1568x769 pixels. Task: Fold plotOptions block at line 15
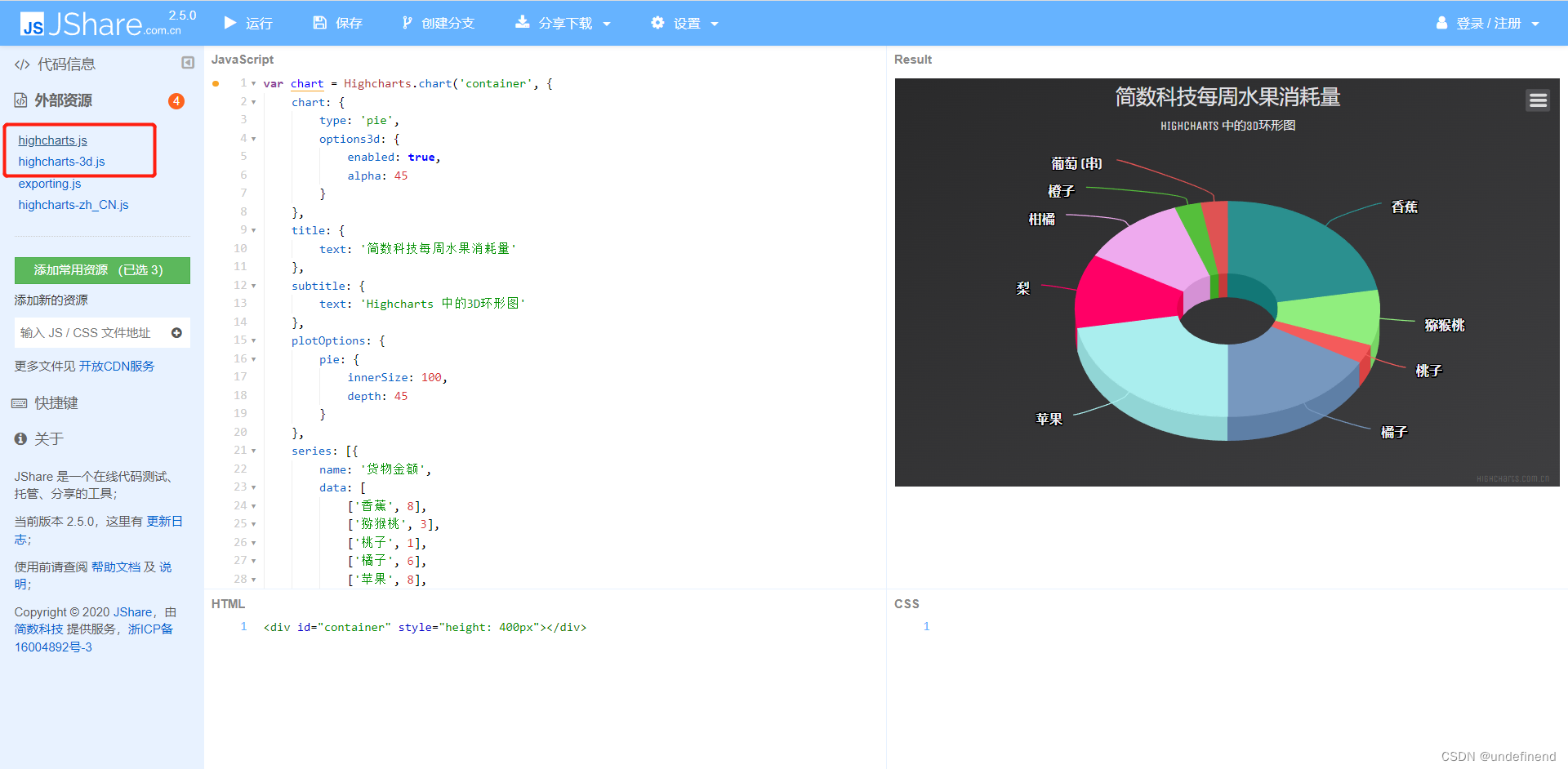254,340
